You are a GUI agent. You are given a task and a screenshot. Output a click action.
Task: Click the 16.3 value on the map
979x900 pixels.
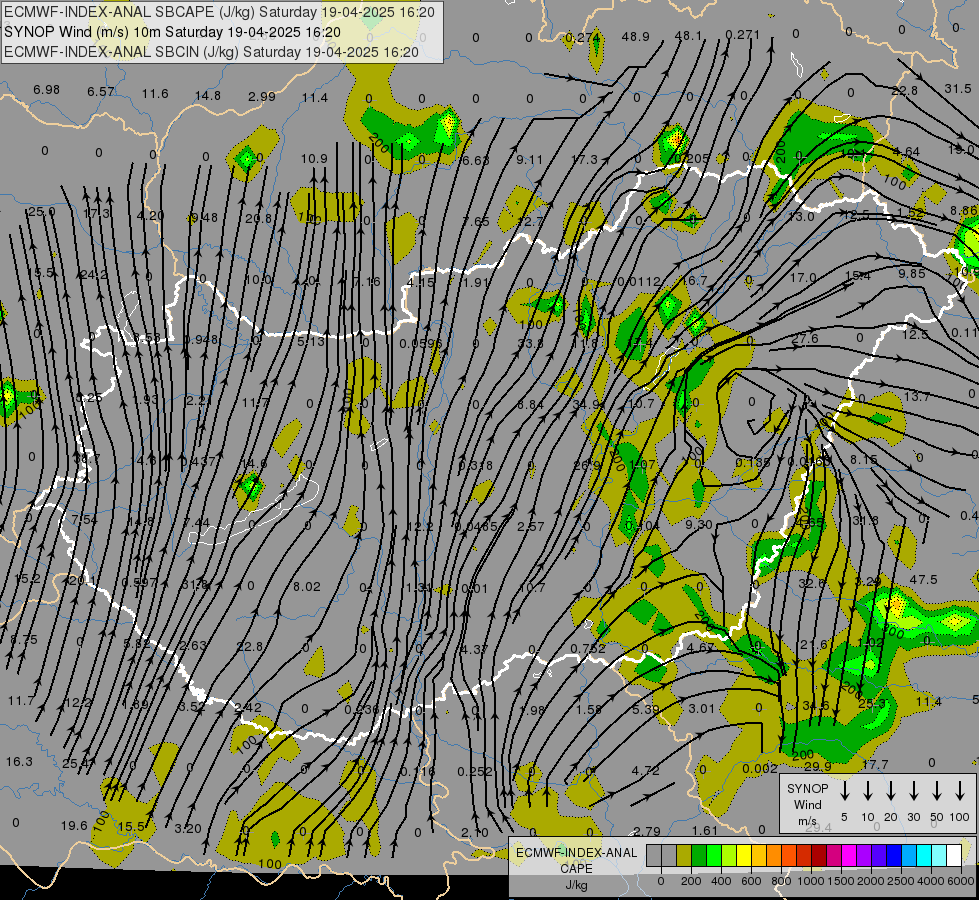(x=19, y=762)
